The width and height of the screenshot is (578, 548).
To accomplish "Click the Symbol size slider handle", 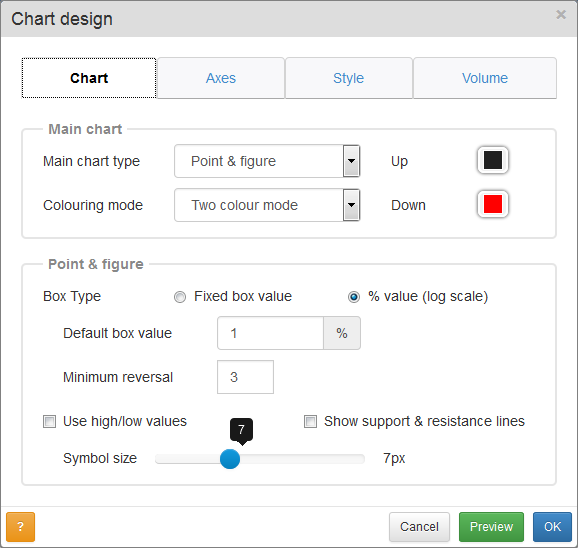I will (230, 459).
